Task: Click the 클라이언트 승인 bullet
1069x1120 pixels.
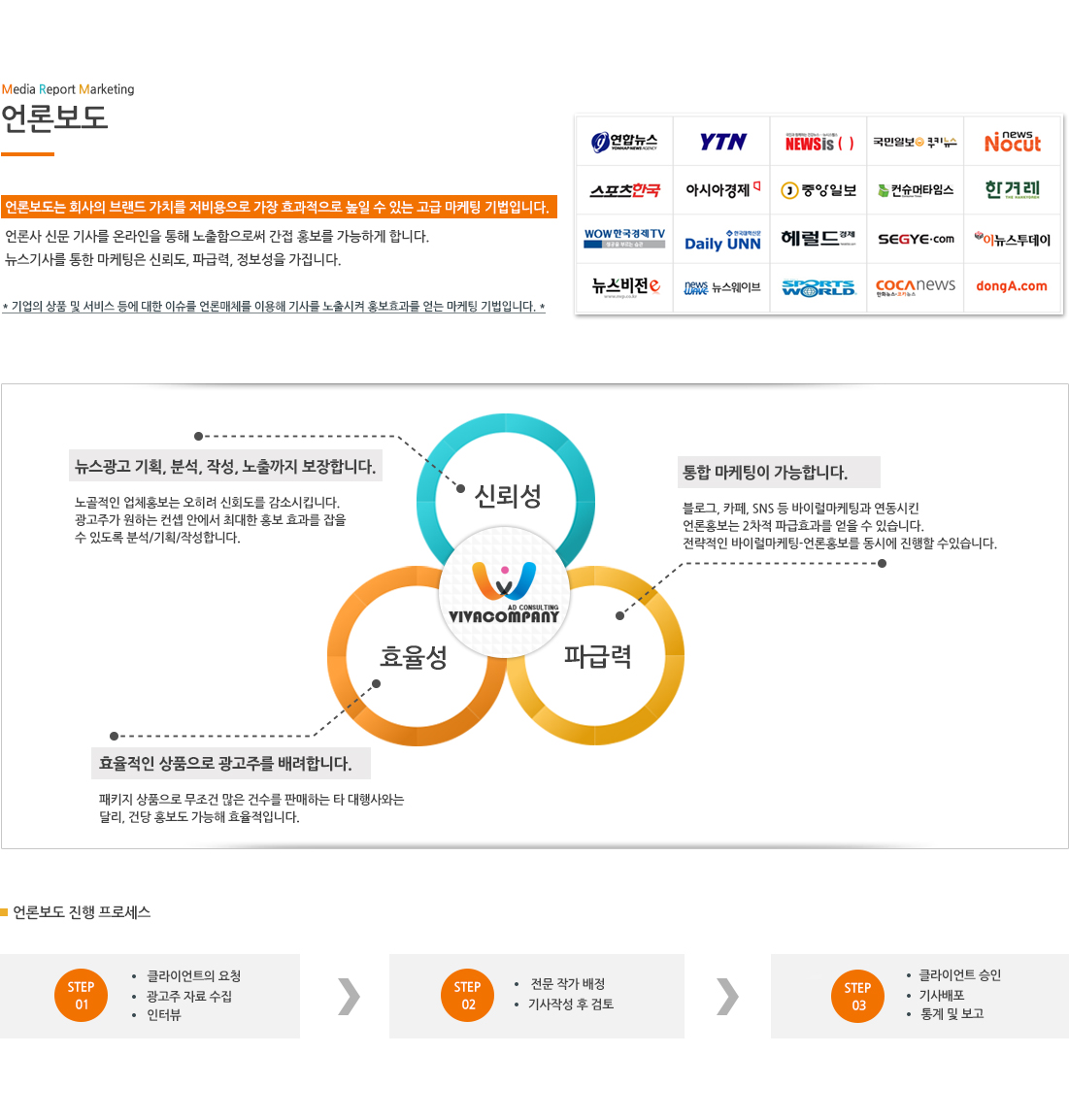Action: (x=959, y=975)
